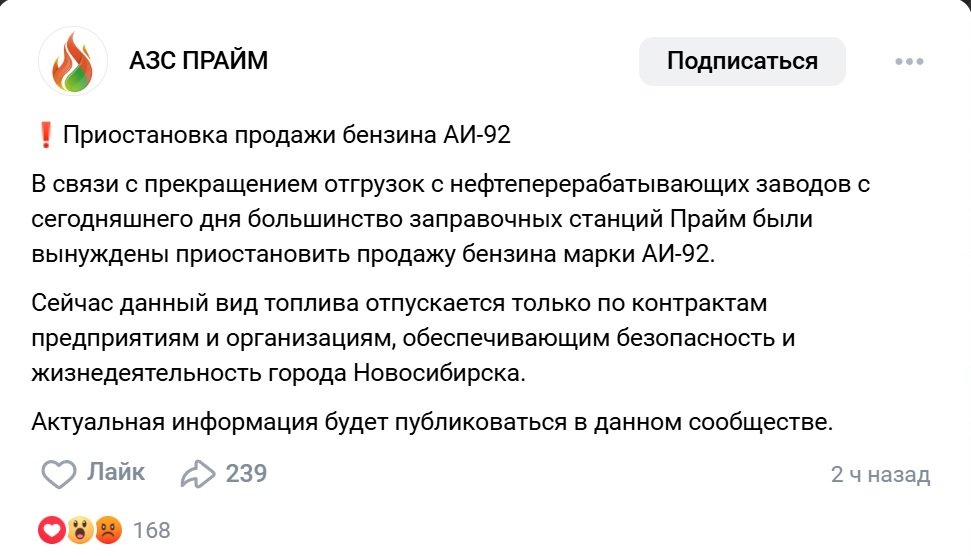Open the АЗС ПРАЙМ flame logo avatar
The height and width of the screenshot is (556, 971).
click(72, 62)
